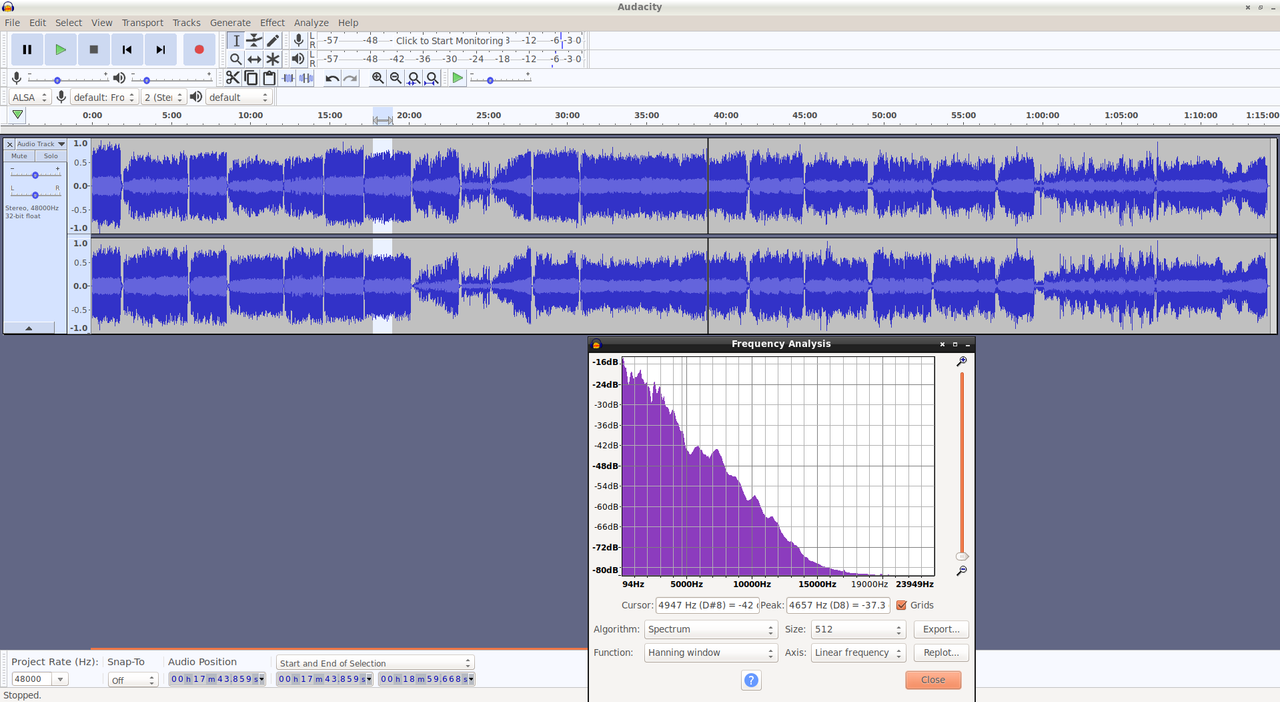
Task: Click the recording meter 'Click to Start Monitoring' area
Action: (449, 40)
